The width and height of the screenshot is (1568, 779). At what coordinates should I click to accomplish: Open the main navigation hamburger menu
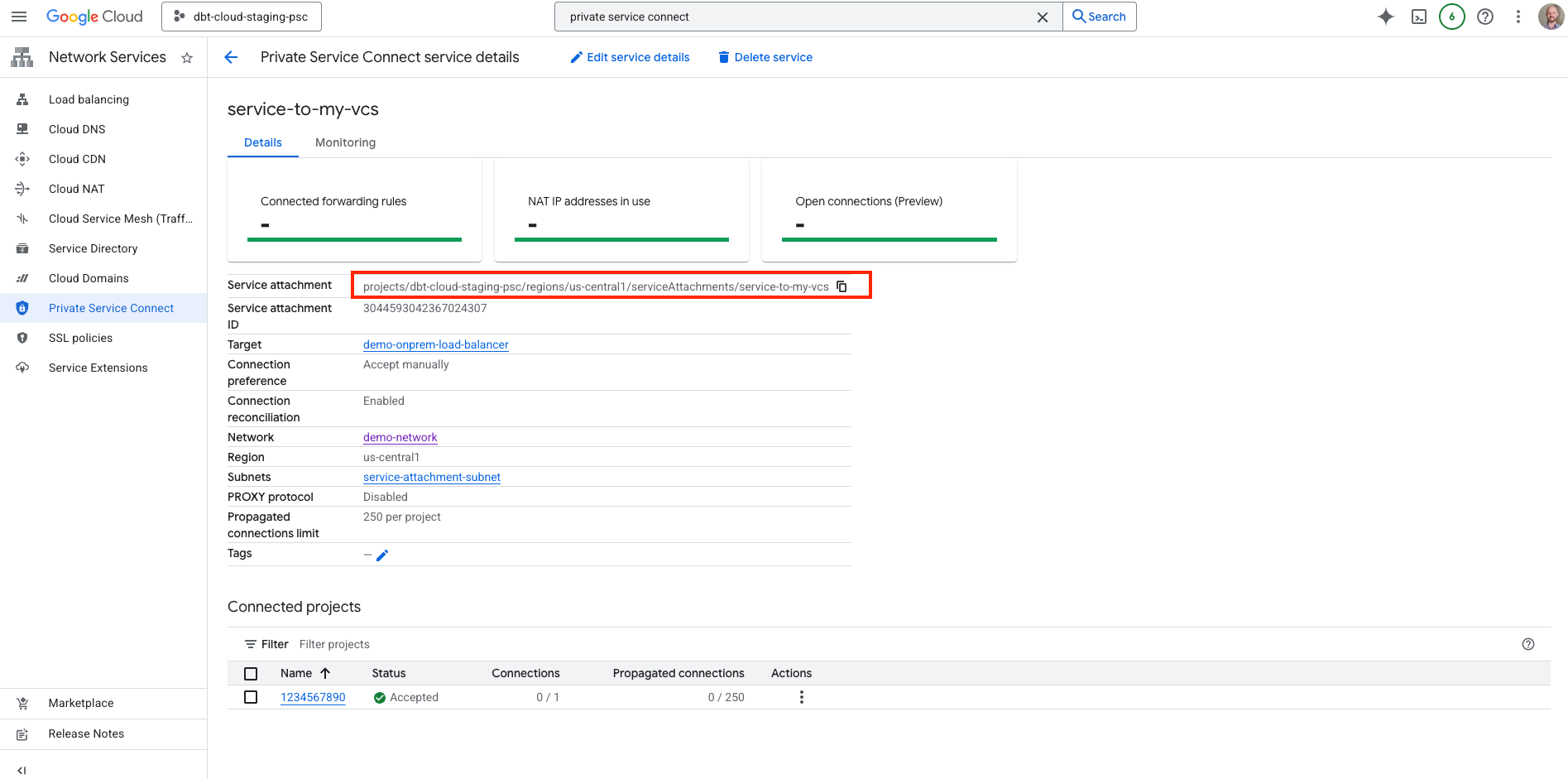point(18,16)
